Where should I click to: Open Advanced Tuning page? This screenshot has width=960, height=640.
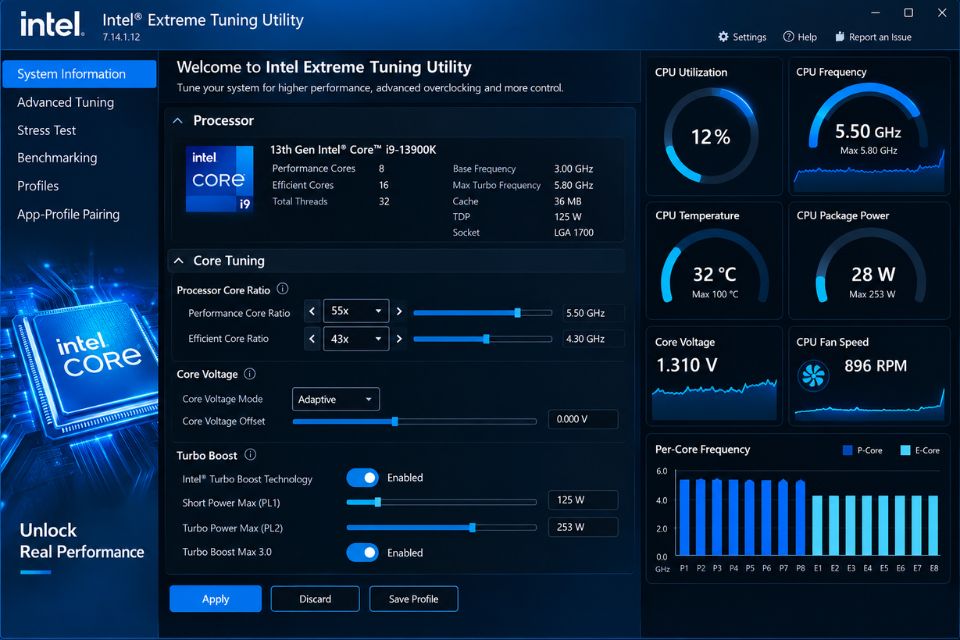[66, 102]
